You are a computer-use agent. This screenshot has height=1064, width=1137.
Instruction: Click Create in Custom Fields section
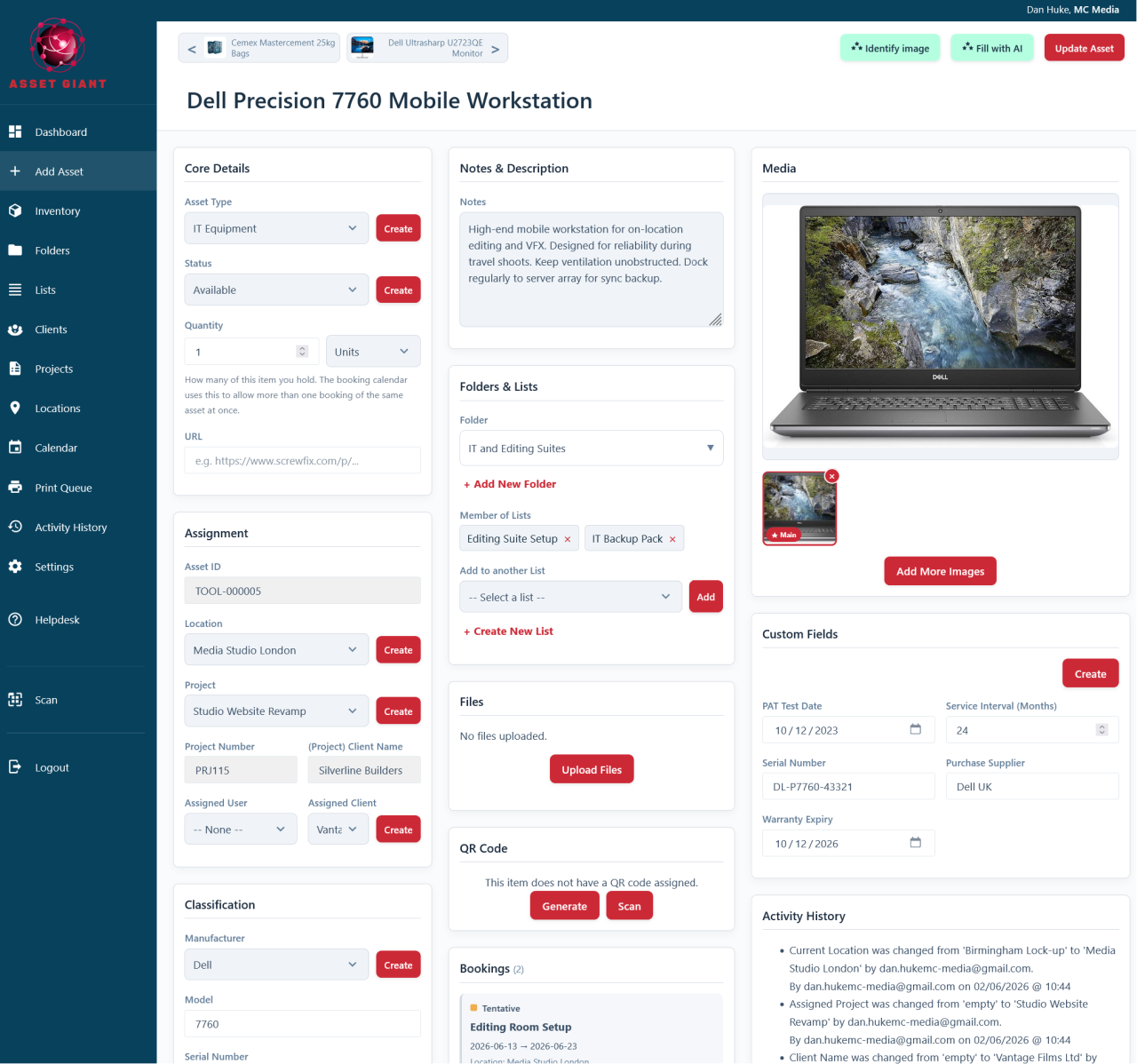tap(1090, 673)
